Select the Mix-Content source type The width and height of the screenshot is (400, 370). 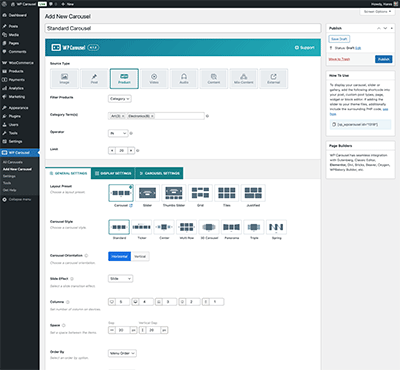pos(244,79)
